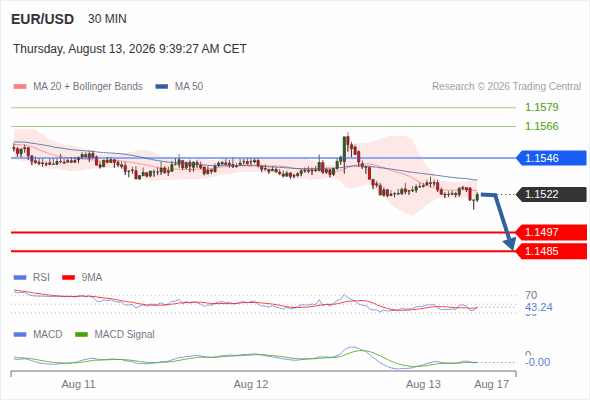Click the MA 50 legend color swatch
Viewport: 590px width, 400px height.
162,87
